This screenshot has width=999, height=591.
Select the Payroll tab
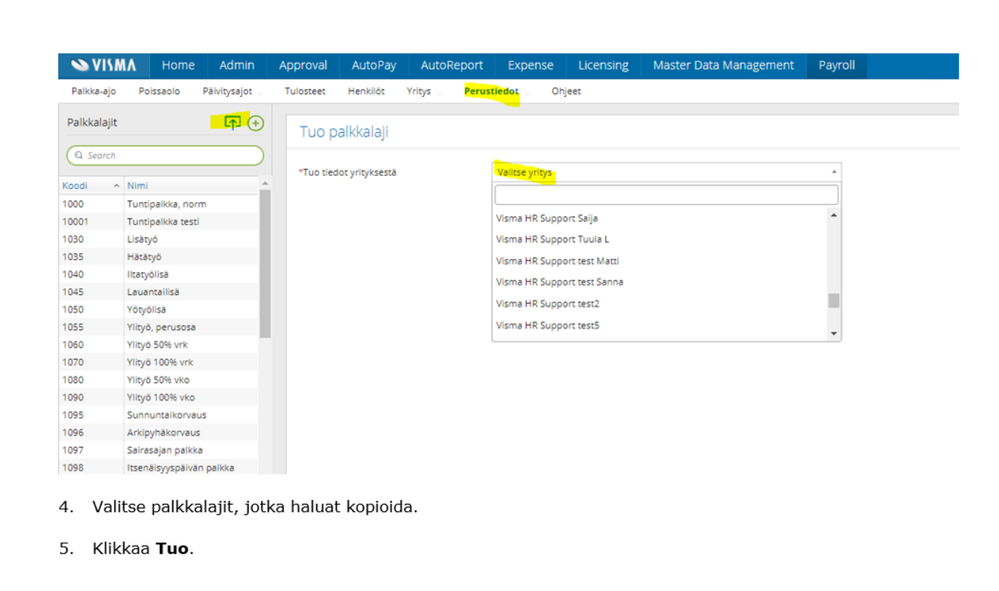(x=837, y=66)
